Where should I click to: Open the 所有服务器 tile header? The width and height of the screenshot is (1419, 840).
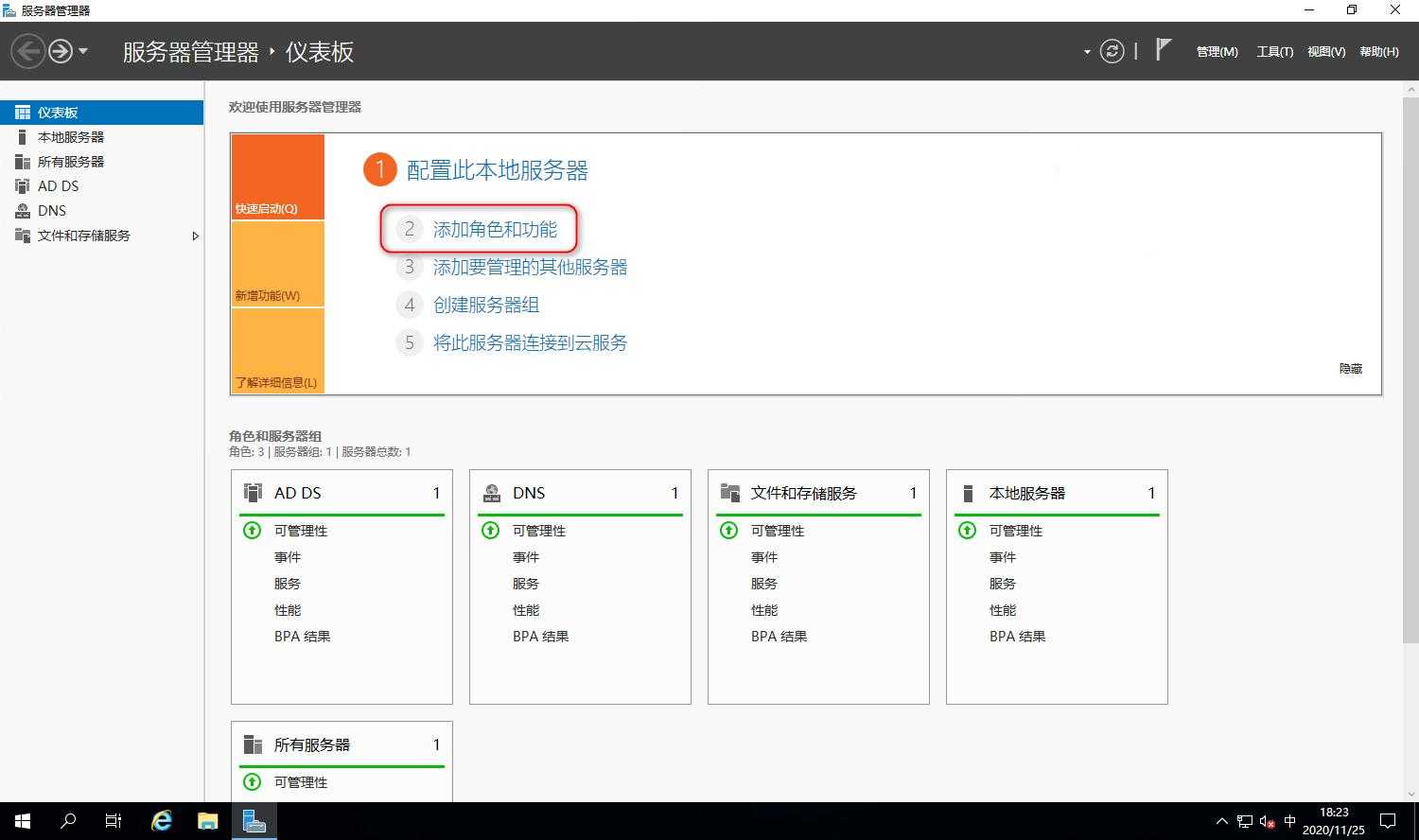click(342, 744)
